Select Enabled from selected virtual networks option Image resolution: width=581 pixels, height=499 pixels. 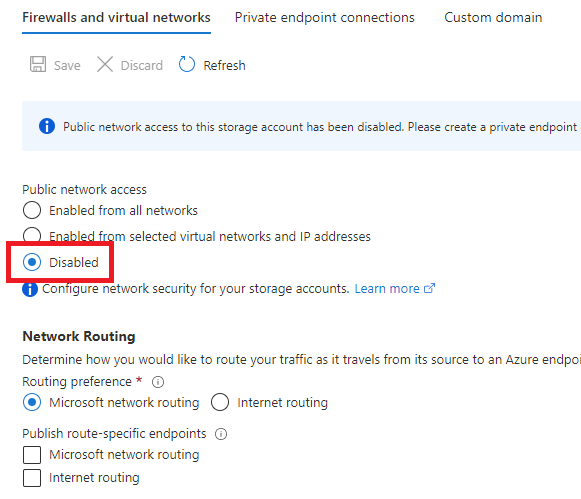(32, 235)
